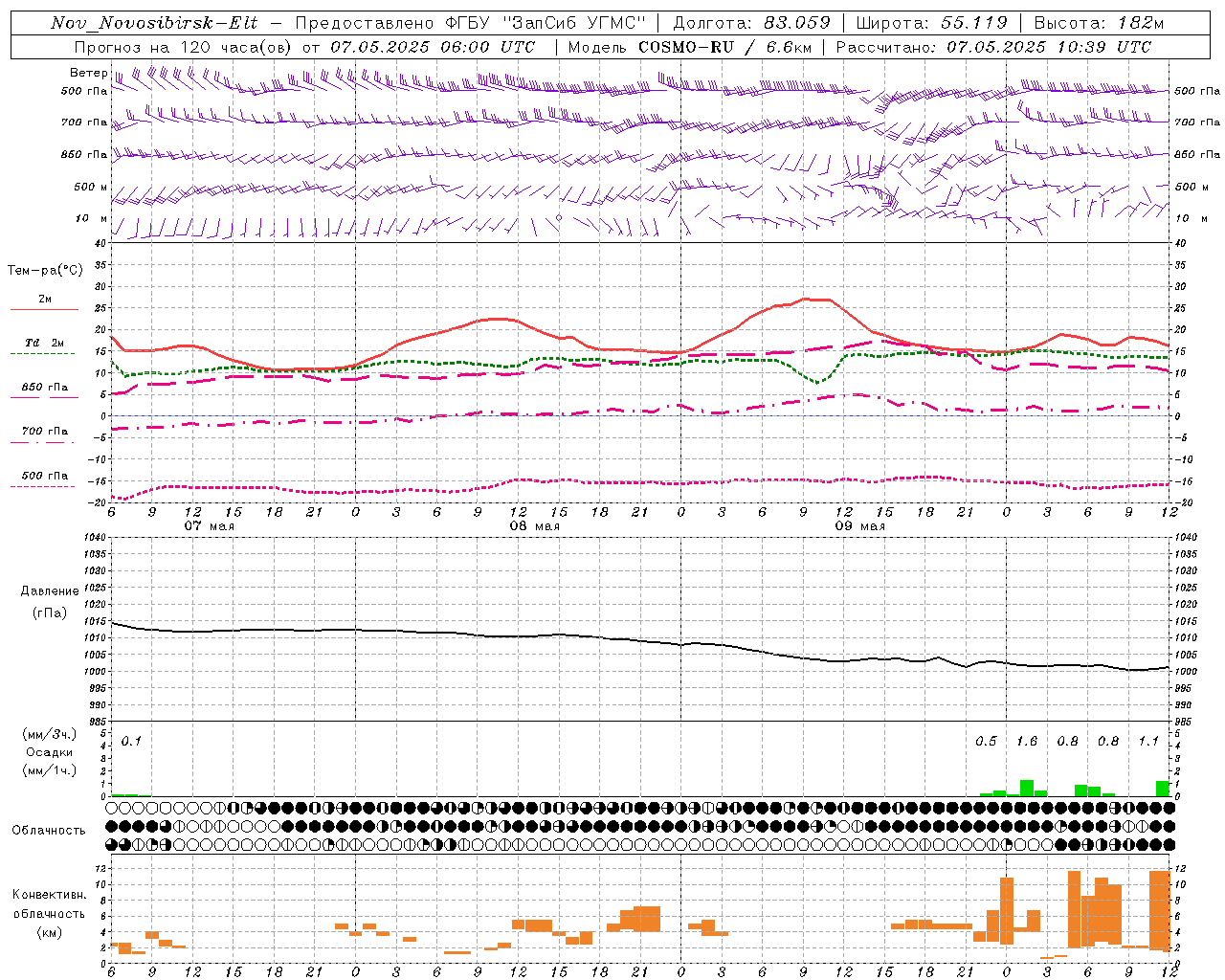Click the model name COSMO-RU / 6.6км
The height and width of the screenshot is (980, 1225).
724,47
